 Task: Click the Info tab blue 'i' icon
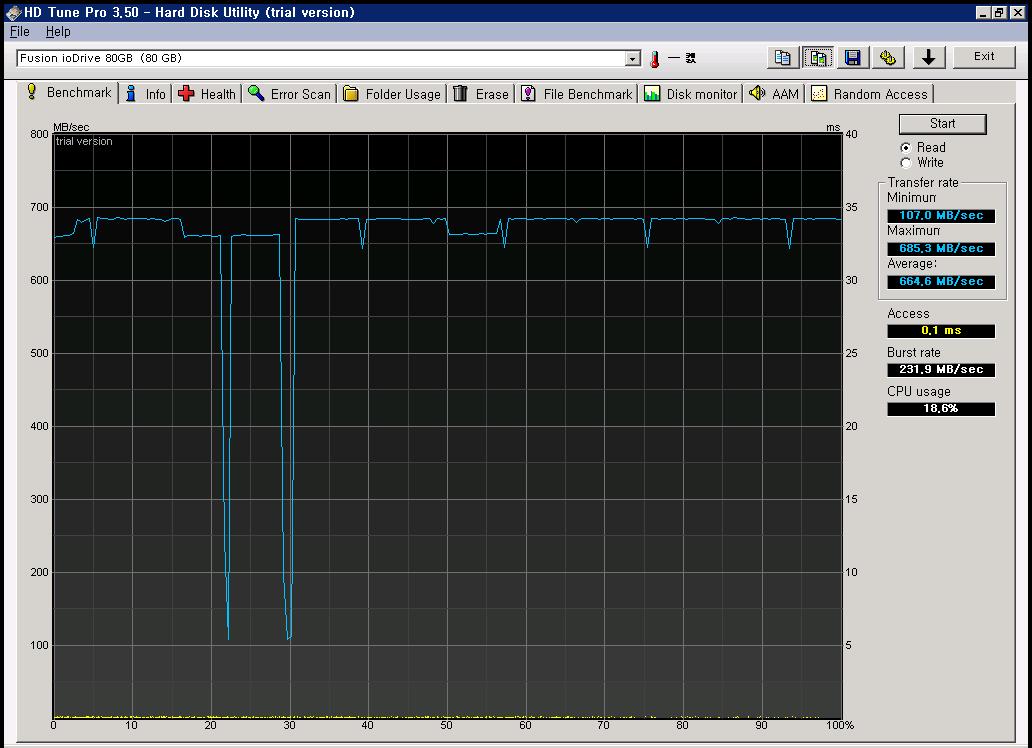[131, 94]
